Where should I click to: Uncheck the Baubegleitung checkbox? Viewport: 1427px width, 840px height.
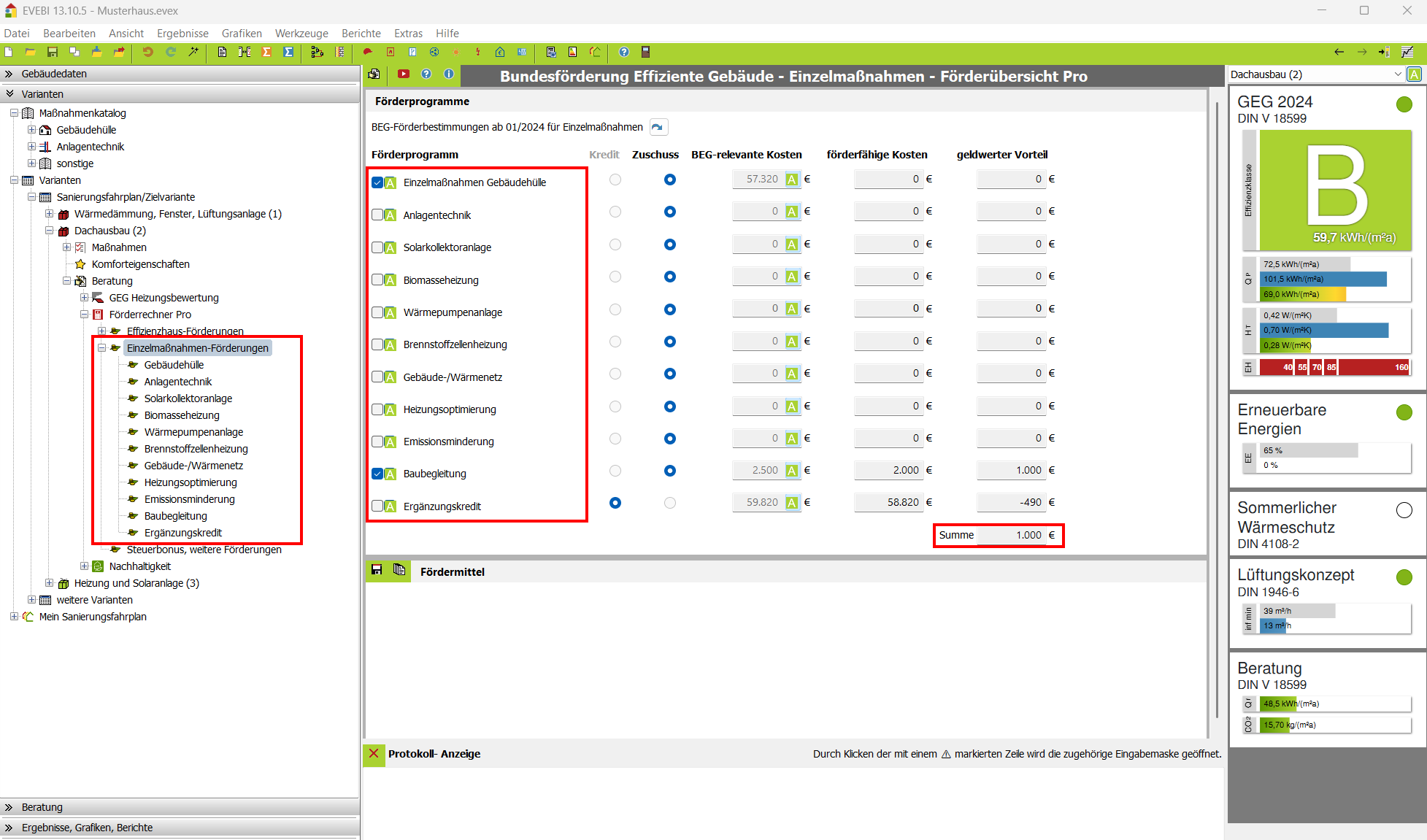click(377, 474)
